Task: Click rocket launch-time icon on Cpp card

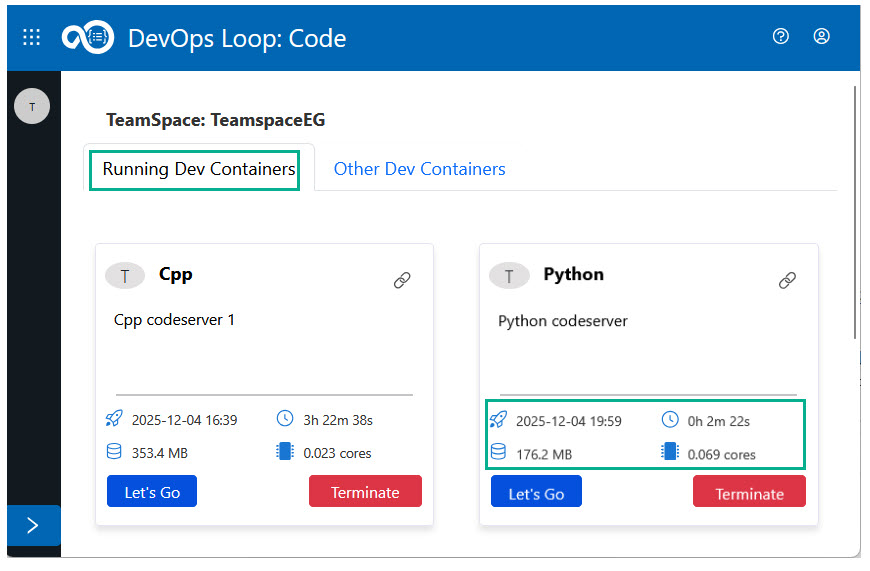Action: tap(113, 419)
